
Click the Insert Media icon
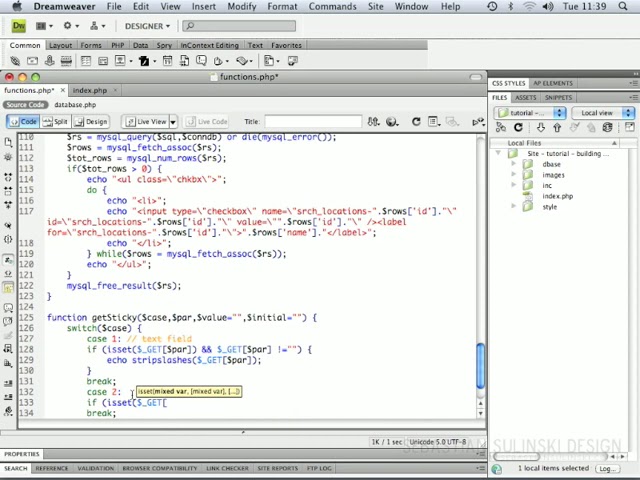pos(144,61)
